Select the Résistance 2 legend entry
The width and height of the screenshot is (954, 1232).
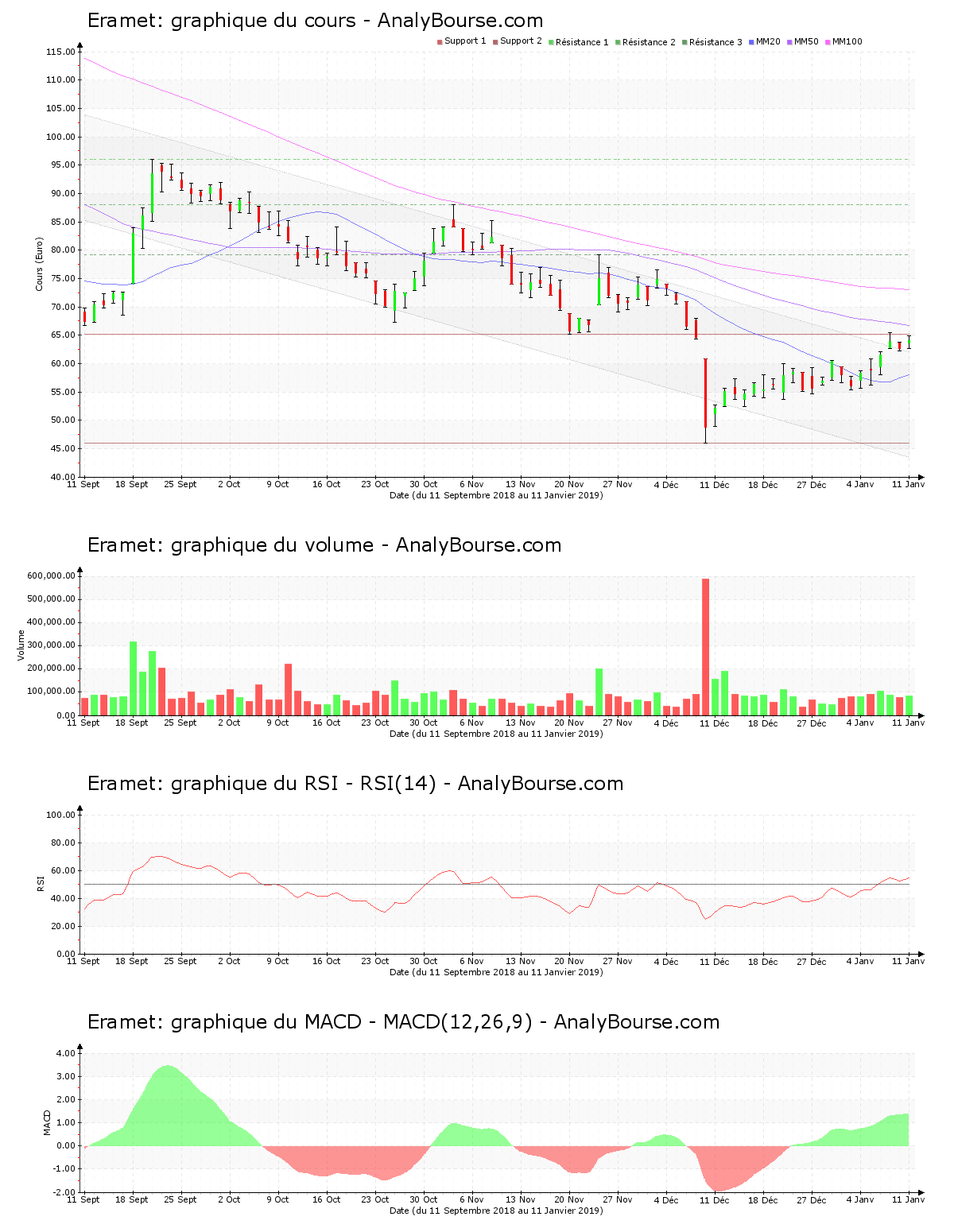[x=649, y=42]
